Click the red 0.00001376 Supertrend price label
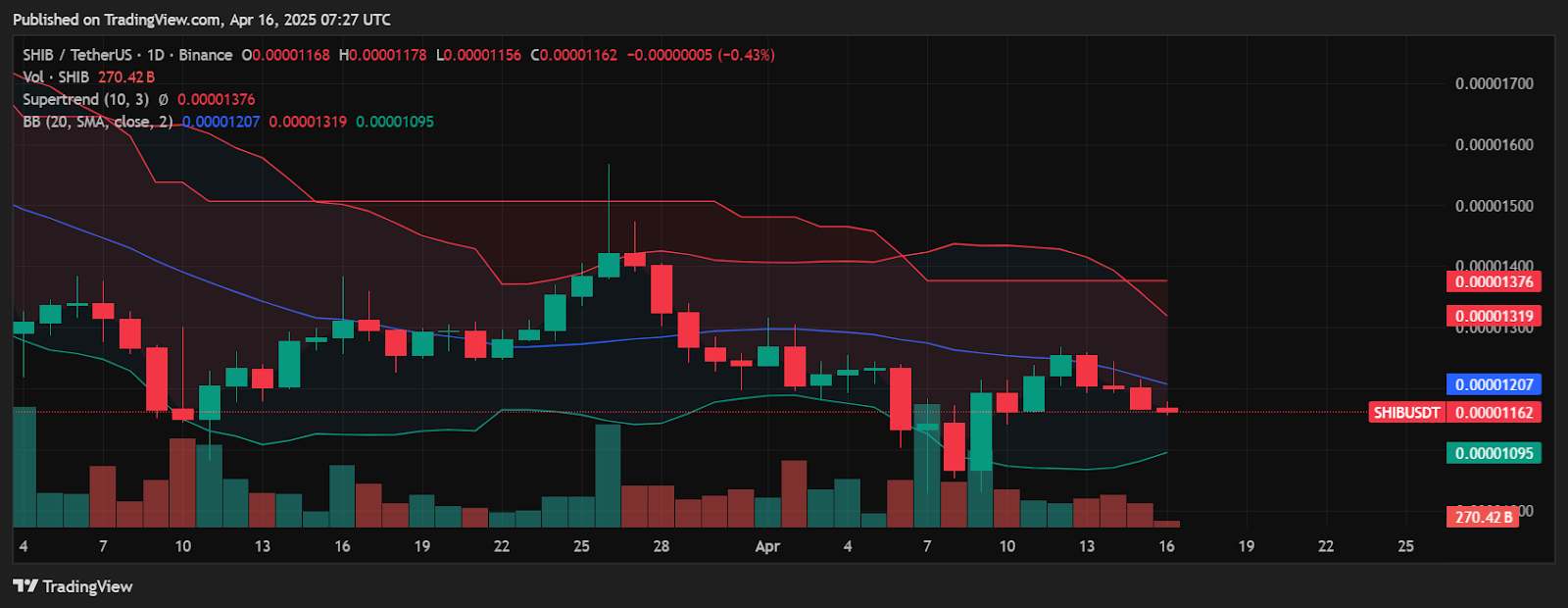 coord(1494,281)
